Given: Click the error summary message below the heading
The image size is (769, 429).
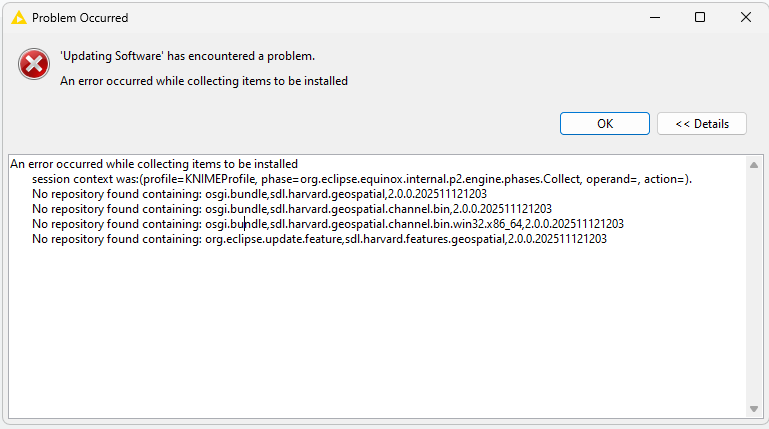Looking at the screenshot, I should [204, 81].
